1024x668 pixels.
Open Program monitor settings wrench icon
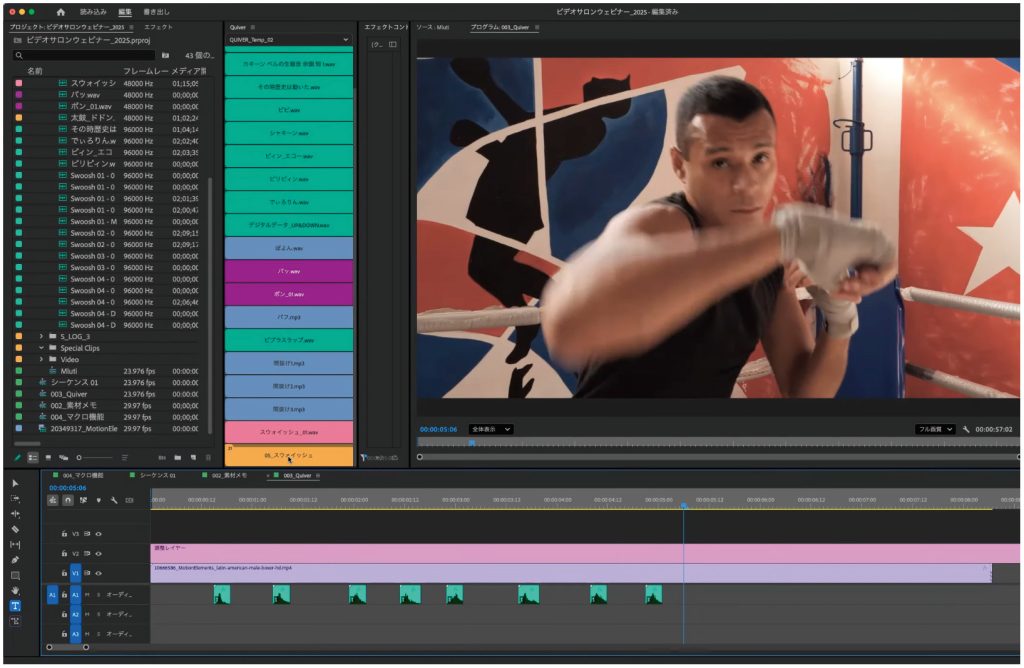pos(966,429)
